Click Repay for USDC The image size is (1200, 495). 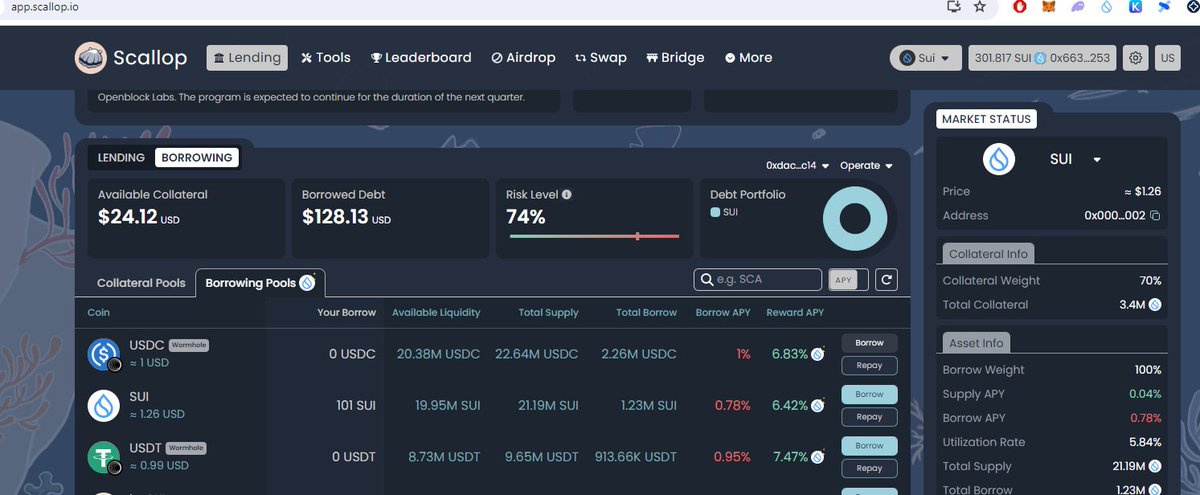[x=869, y=366]
